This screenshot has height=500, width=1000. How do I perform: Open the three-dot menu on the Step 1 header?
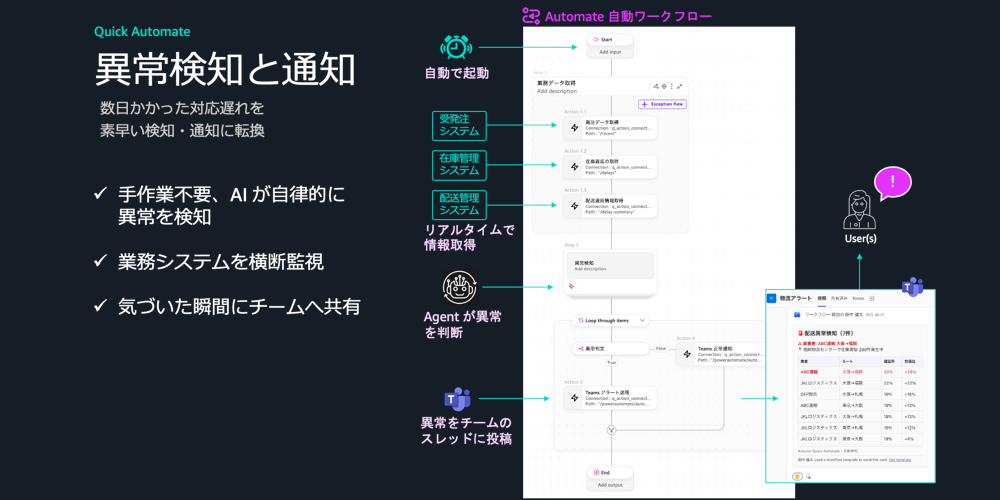point(672,86)
